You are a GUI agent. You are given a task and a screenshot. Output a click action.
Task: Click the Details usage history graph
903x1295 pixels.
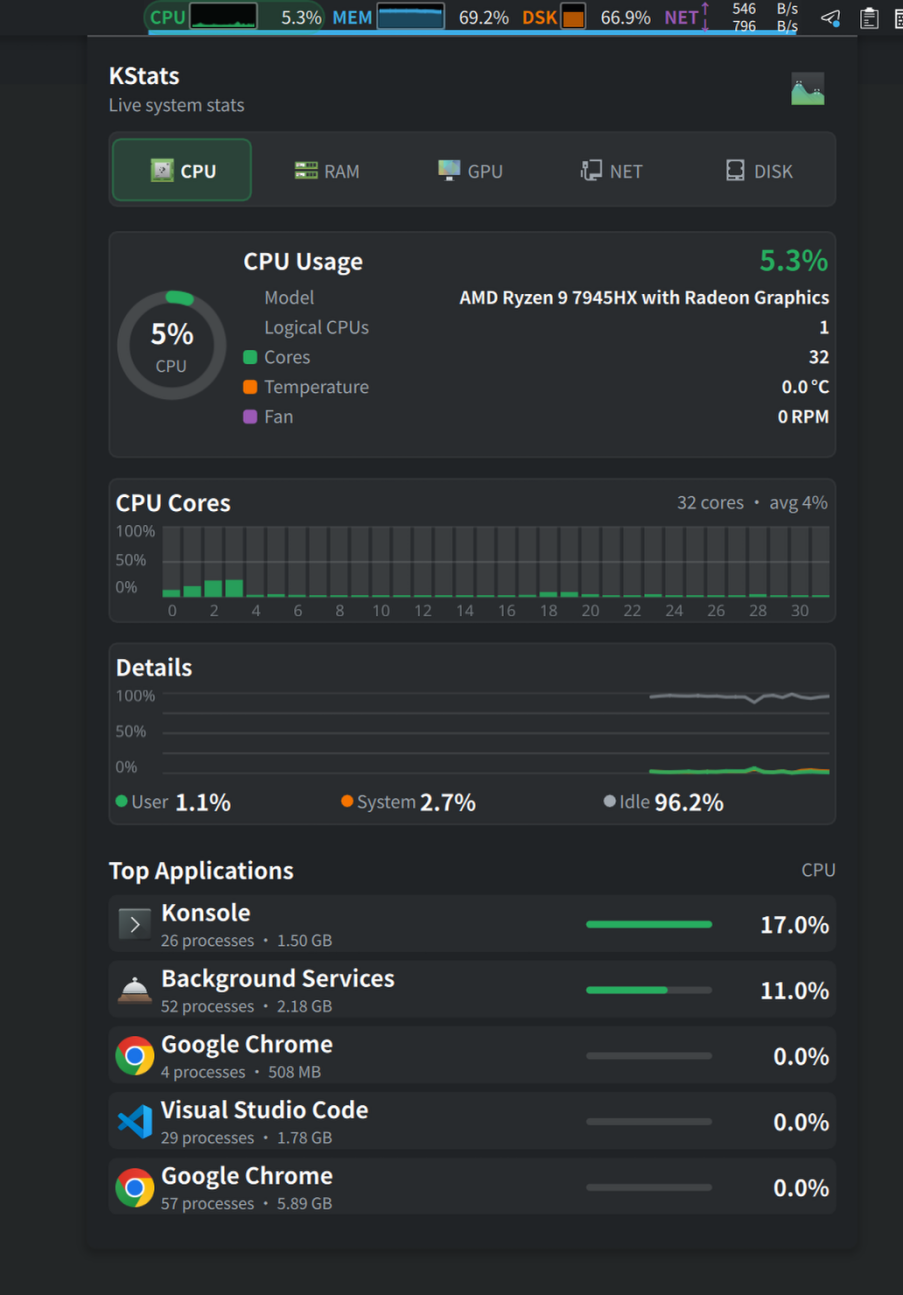[x=496, y=732]
